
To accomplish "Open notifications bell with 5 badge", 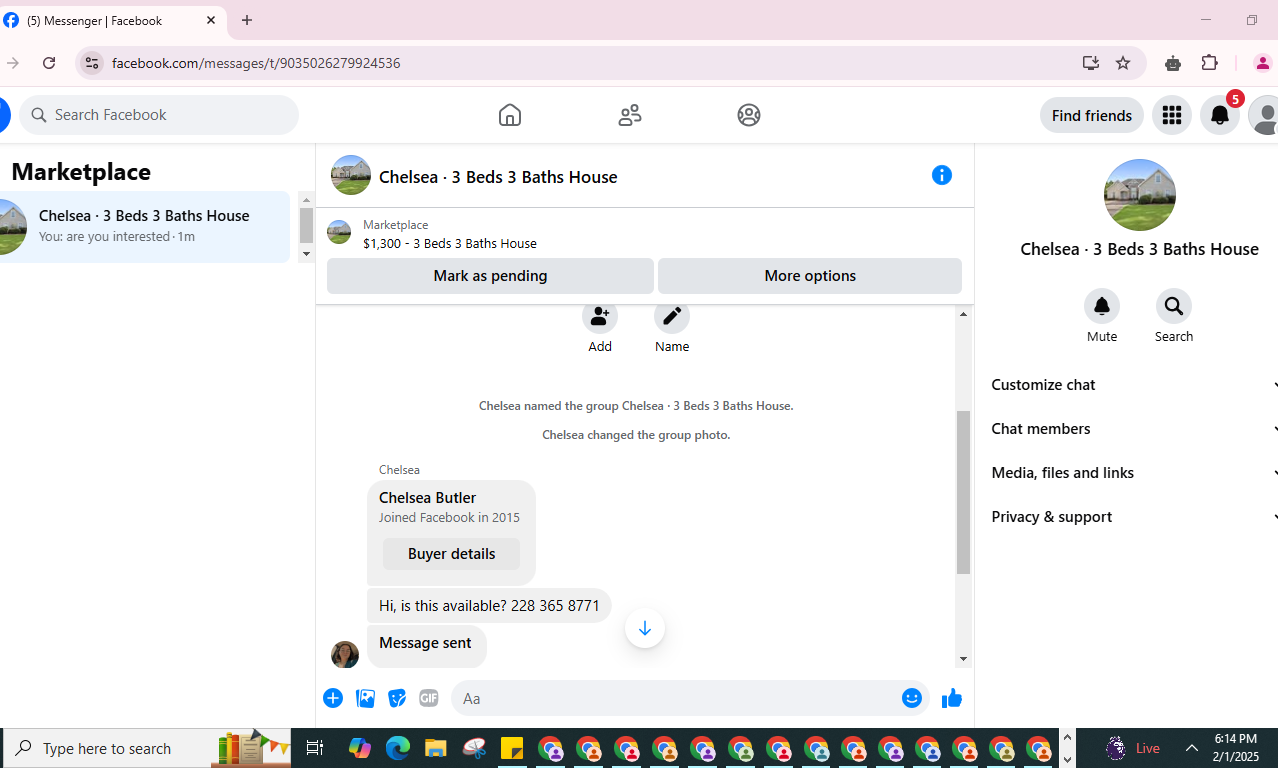I will 1220,115.
